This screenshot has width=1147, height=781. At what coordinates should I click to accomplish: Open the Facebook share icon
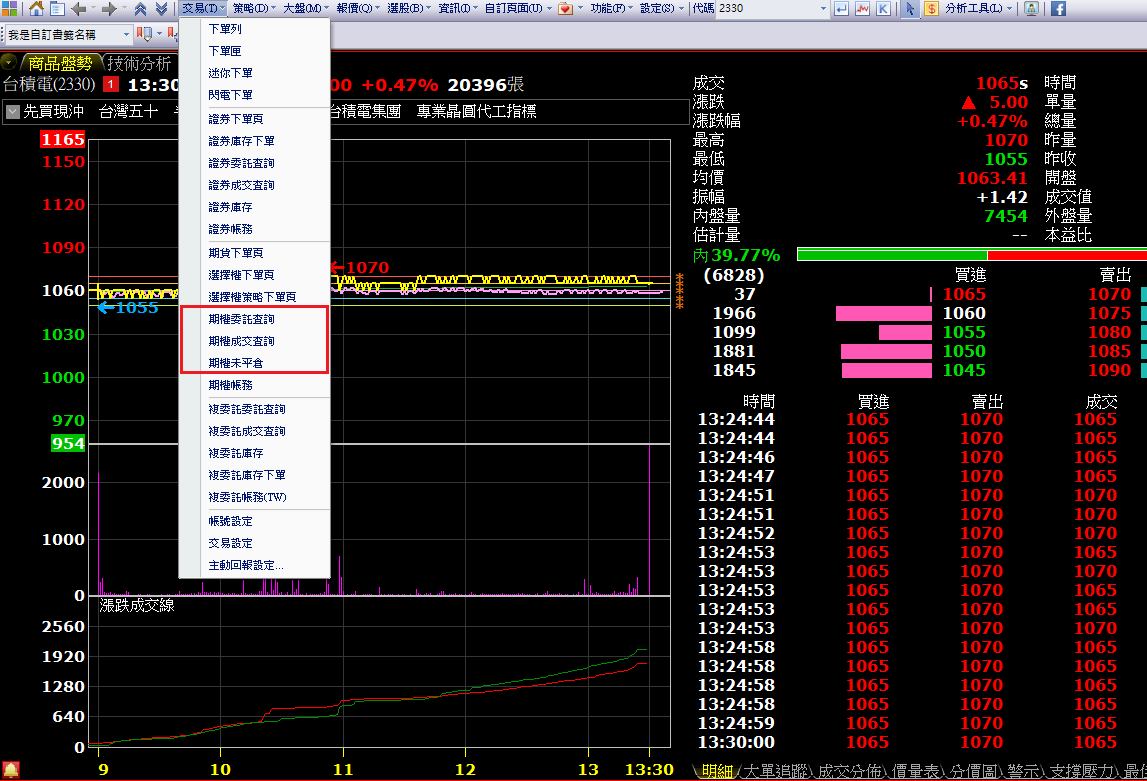(1057, 9)
